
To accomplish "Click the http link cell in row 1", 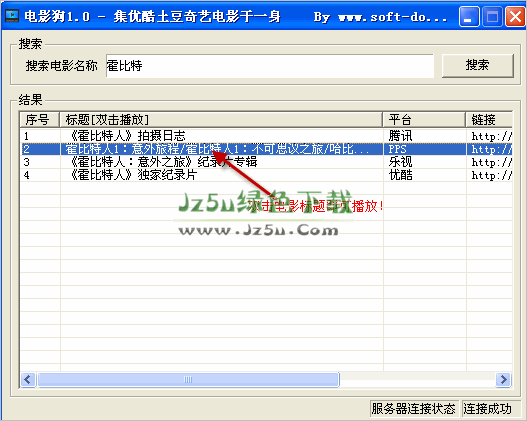I will point(491,136).
